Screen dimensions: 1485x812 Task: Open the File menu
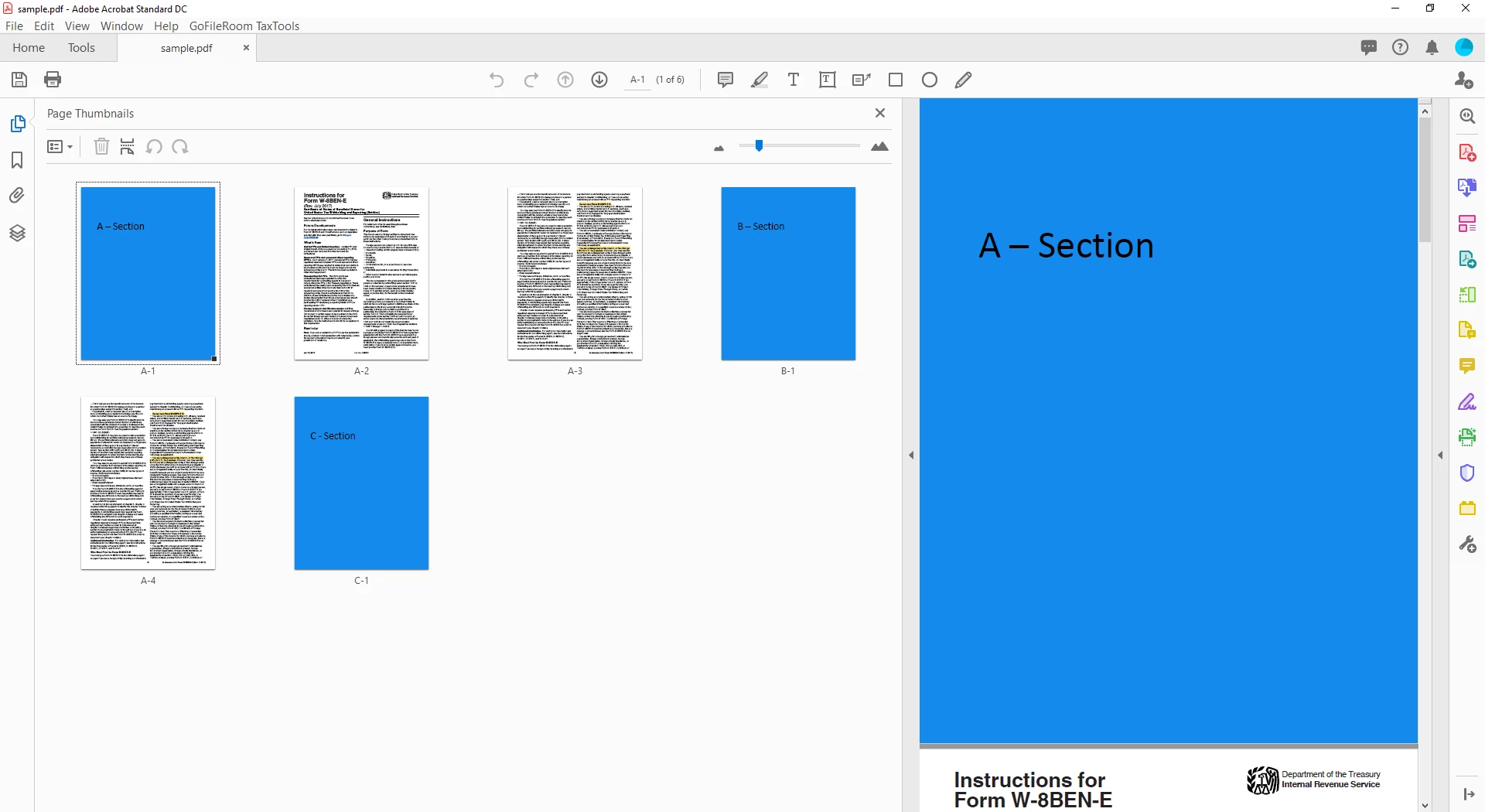(14, 26)
